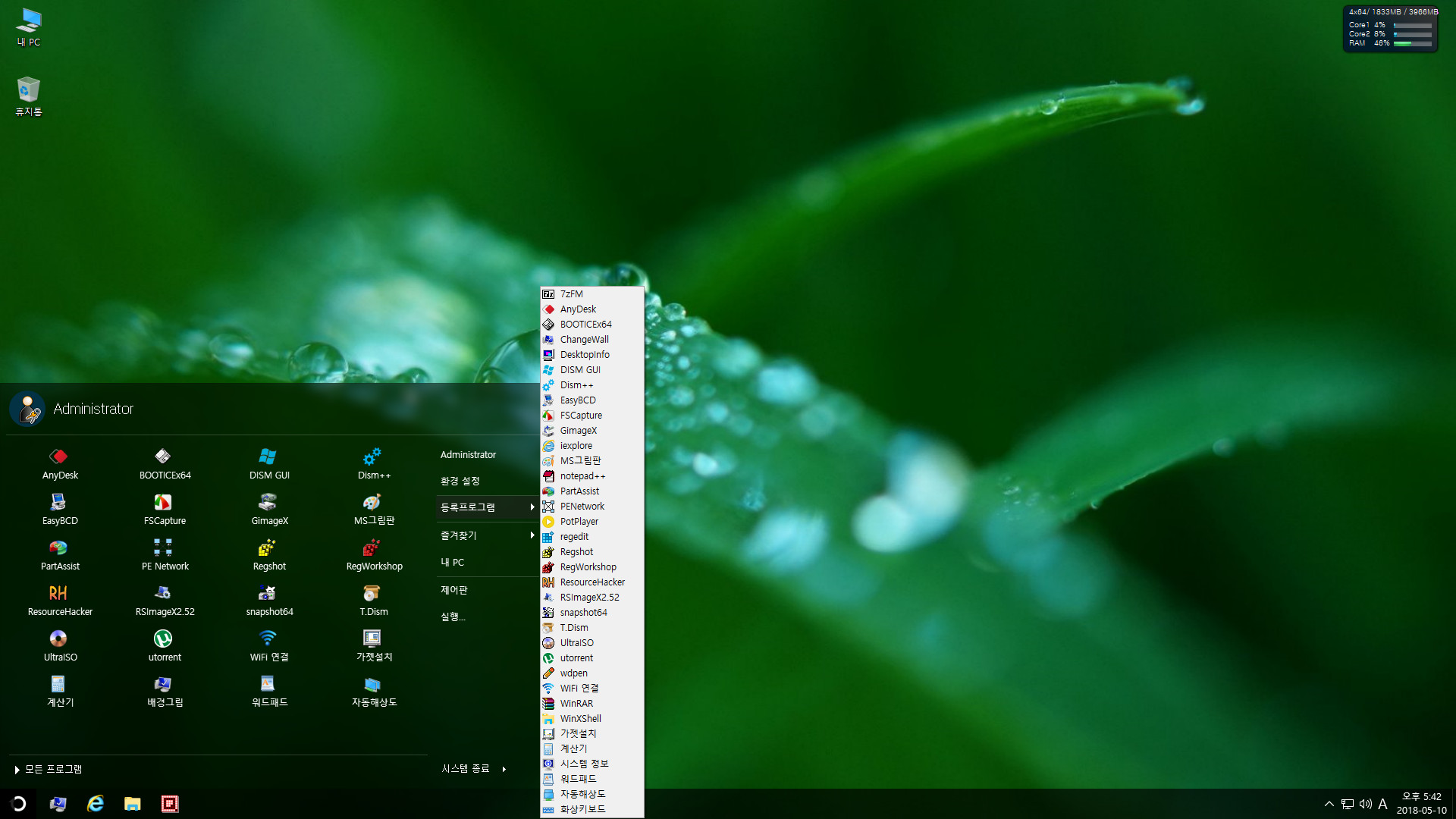Image resolution: width=1456 pixels, height=819 pixels.
Task: Open the volume control in system tray
Action: pos(1365,804)
